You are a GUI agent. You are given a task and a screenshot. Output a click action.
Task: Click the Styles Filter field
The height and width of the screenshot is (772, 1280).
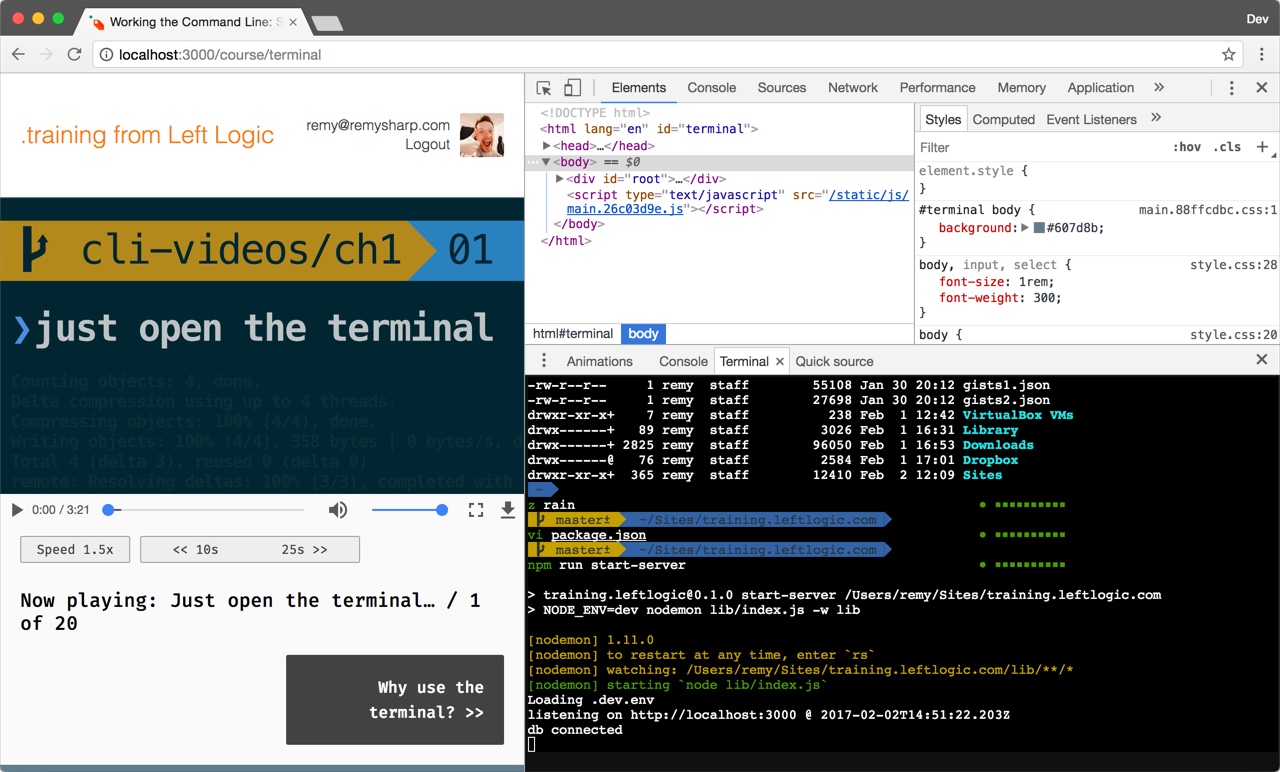(1040, 147)
